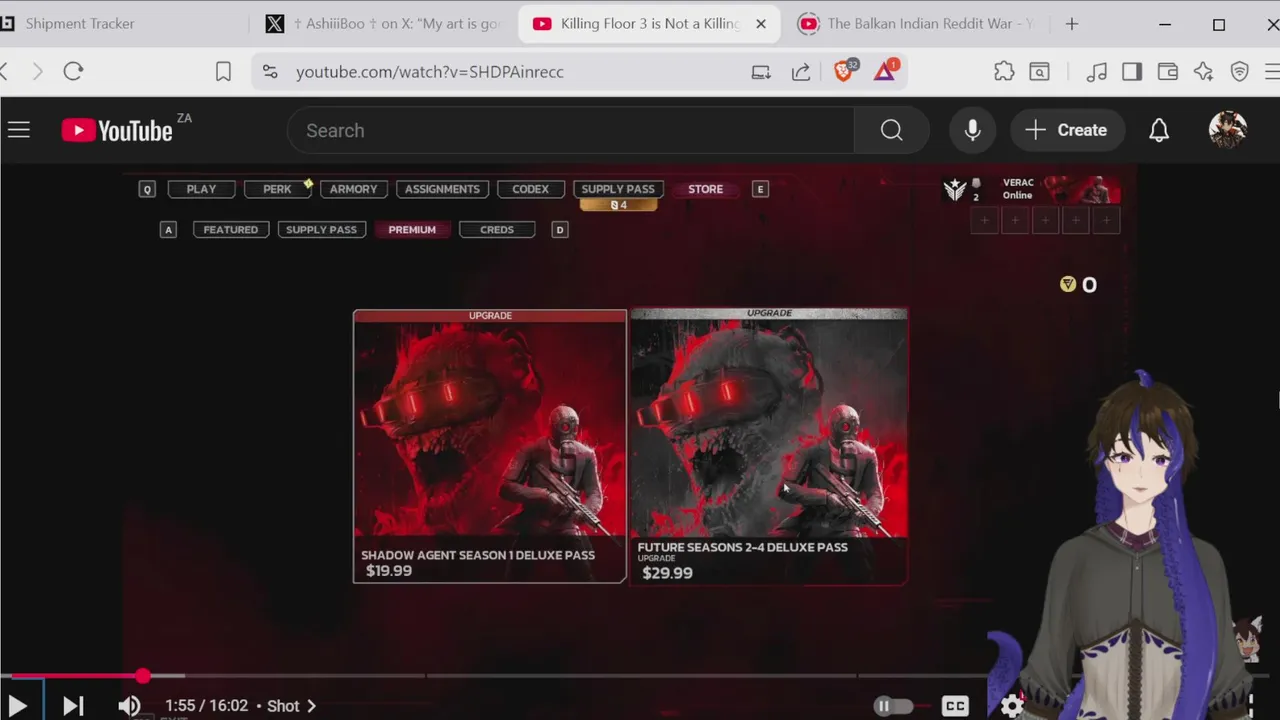The height and width of the screenshot is (720, 1280).
Task: Switch to Balkan Indian Reddit War tab
Action: point(917,23)
